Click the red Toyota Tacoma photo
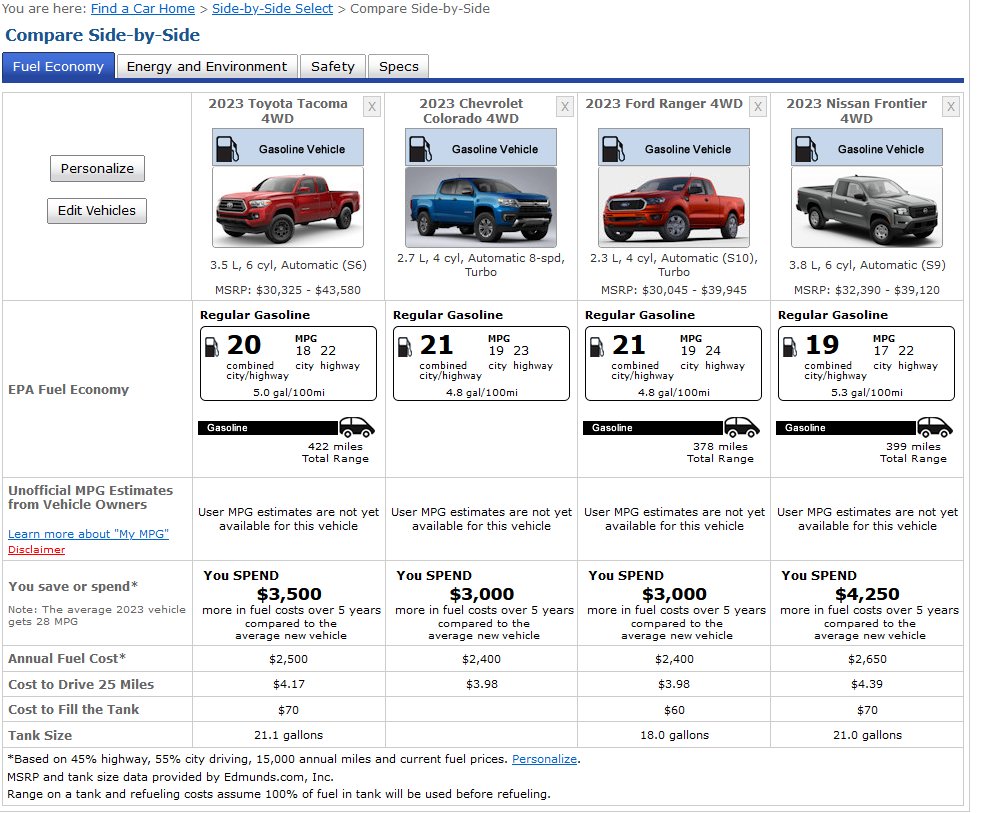 [x=288, y=207]
